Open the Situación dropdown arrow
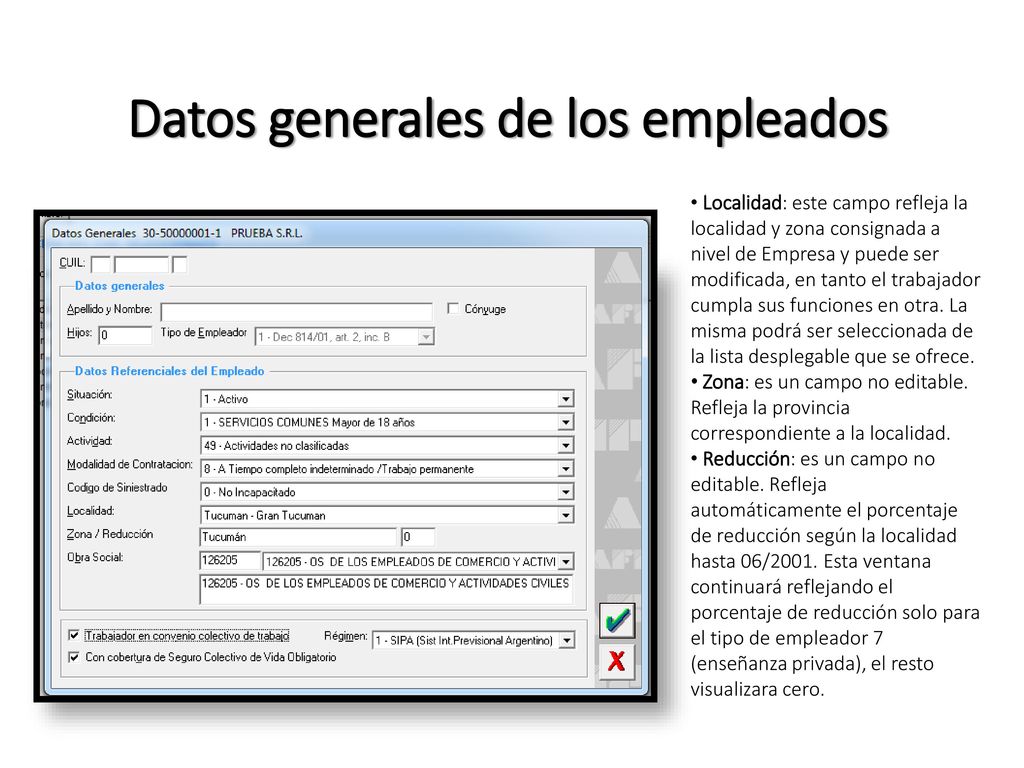 (566, 399)
